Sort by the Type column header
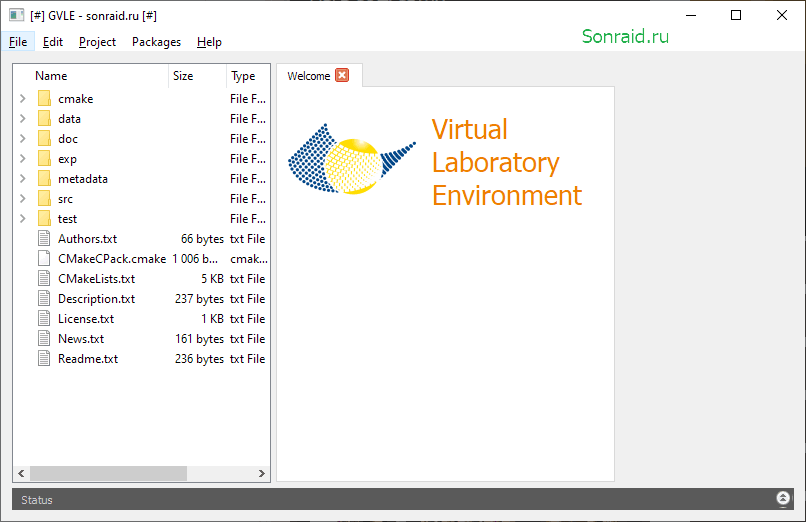 pyautogui.click(x=248, y=76)
